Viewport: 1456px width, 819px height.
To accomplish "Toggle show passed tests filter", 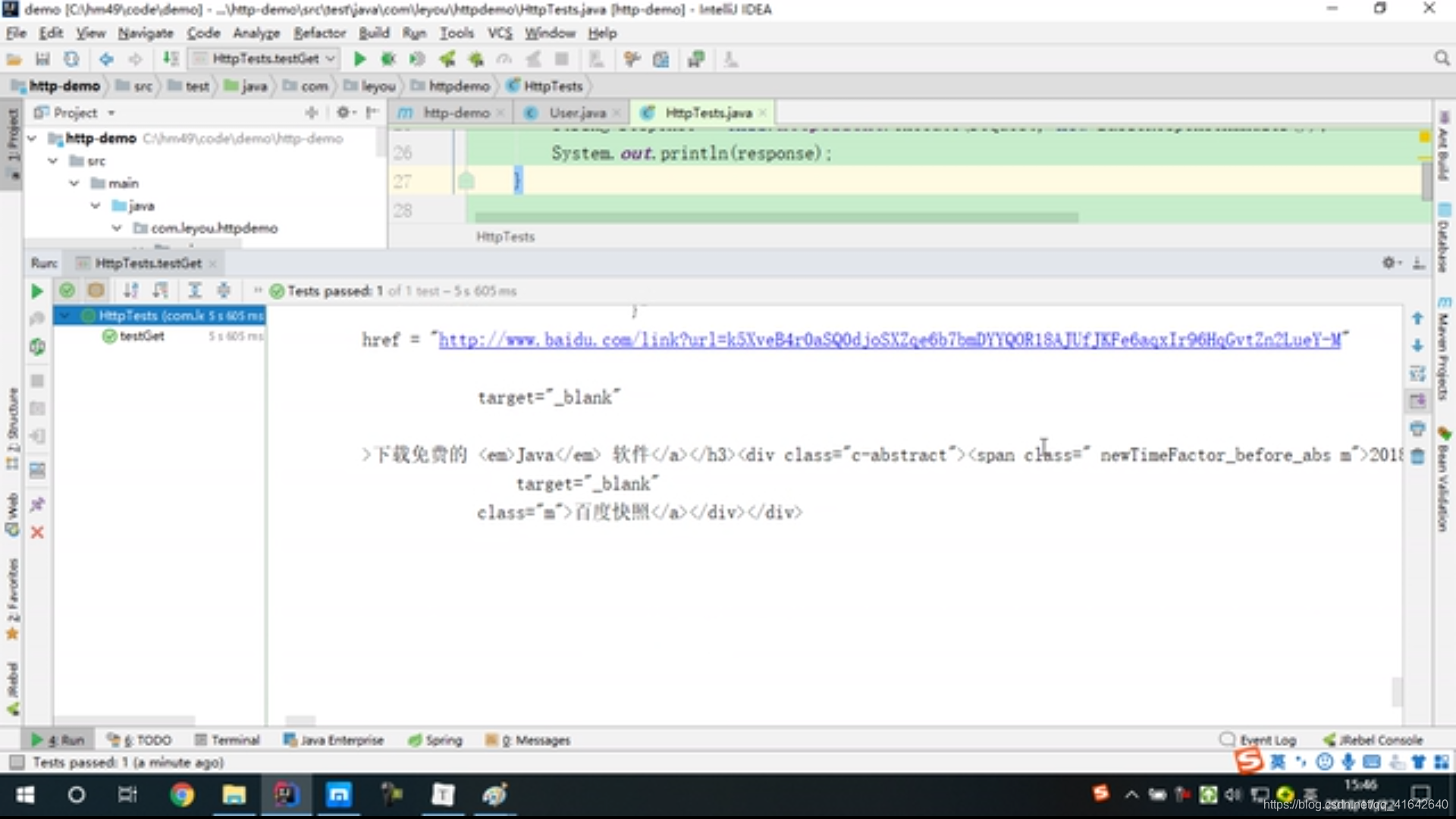I will point(67,290).
